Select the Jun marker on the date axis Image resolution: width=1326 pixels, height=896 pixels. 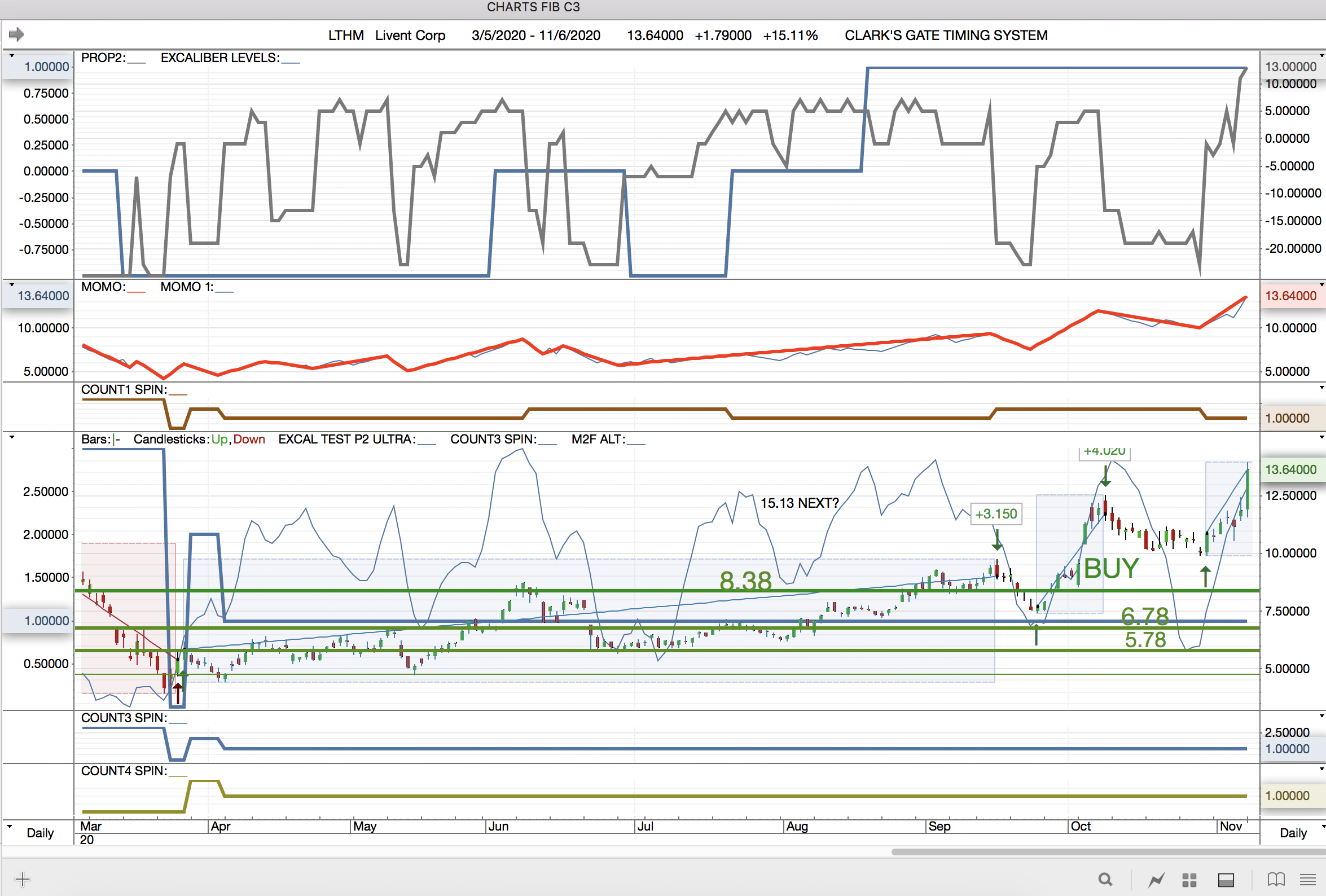(x=498, y=827)
